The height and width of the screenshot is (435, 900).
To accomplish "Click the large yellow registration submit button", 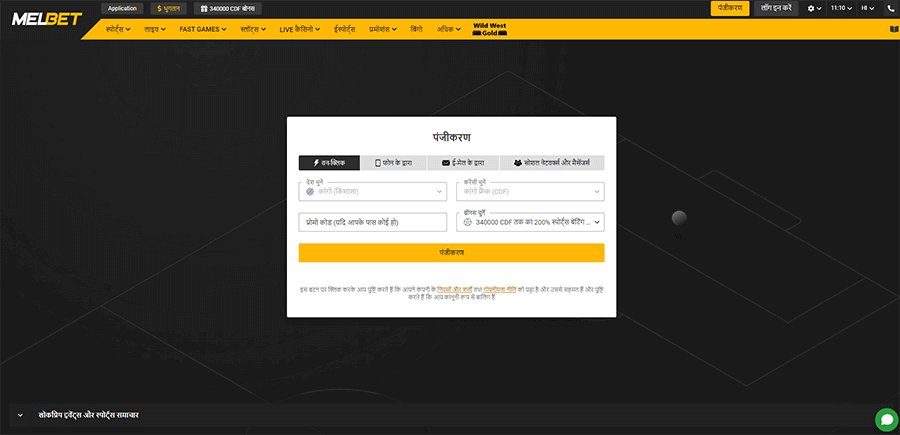I will click(452, 253).
